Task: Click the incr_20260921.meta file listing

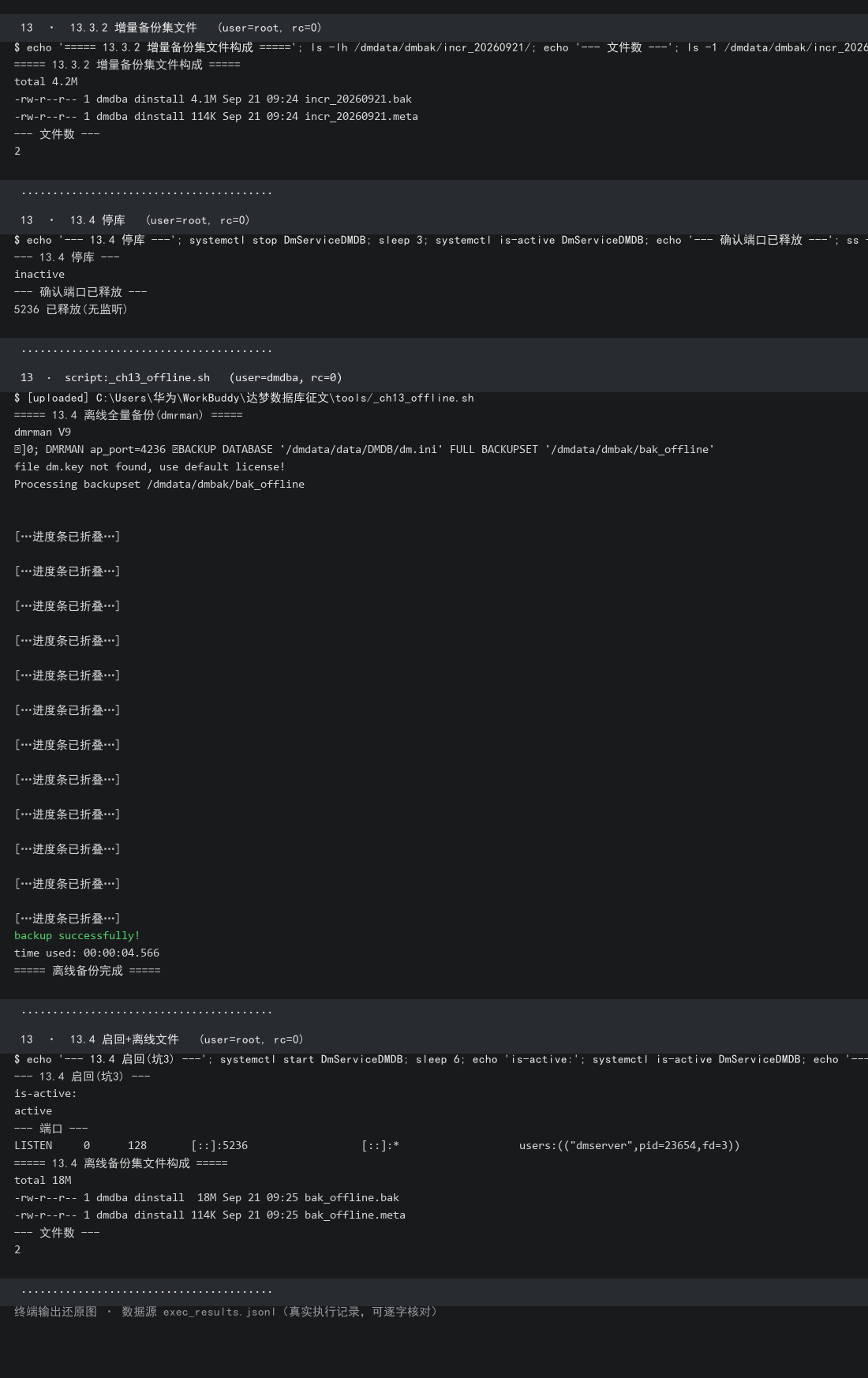Action: (x=216, y=117)
